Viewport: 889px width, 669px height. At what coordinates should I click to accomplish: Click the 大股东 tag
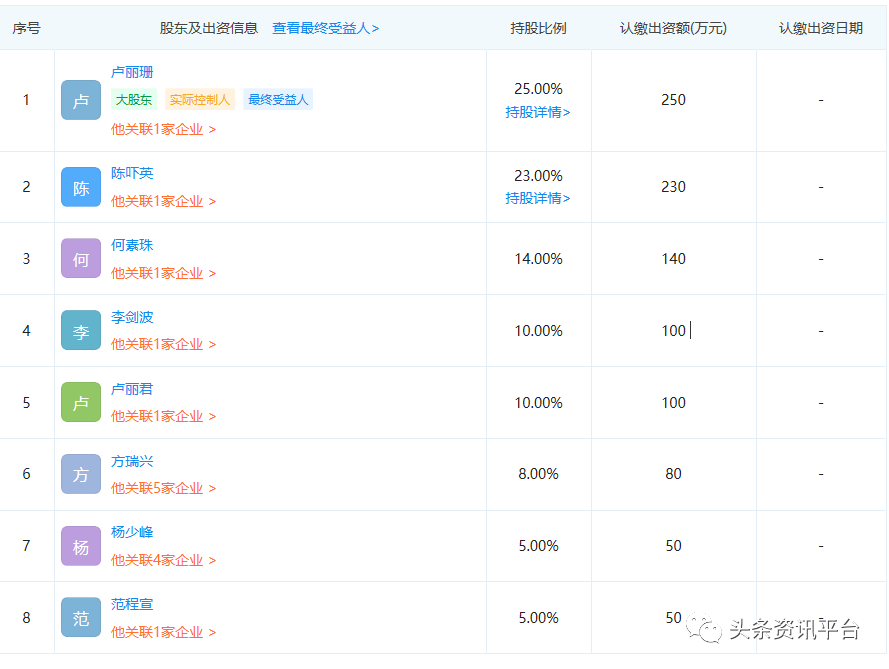[133, 100]
